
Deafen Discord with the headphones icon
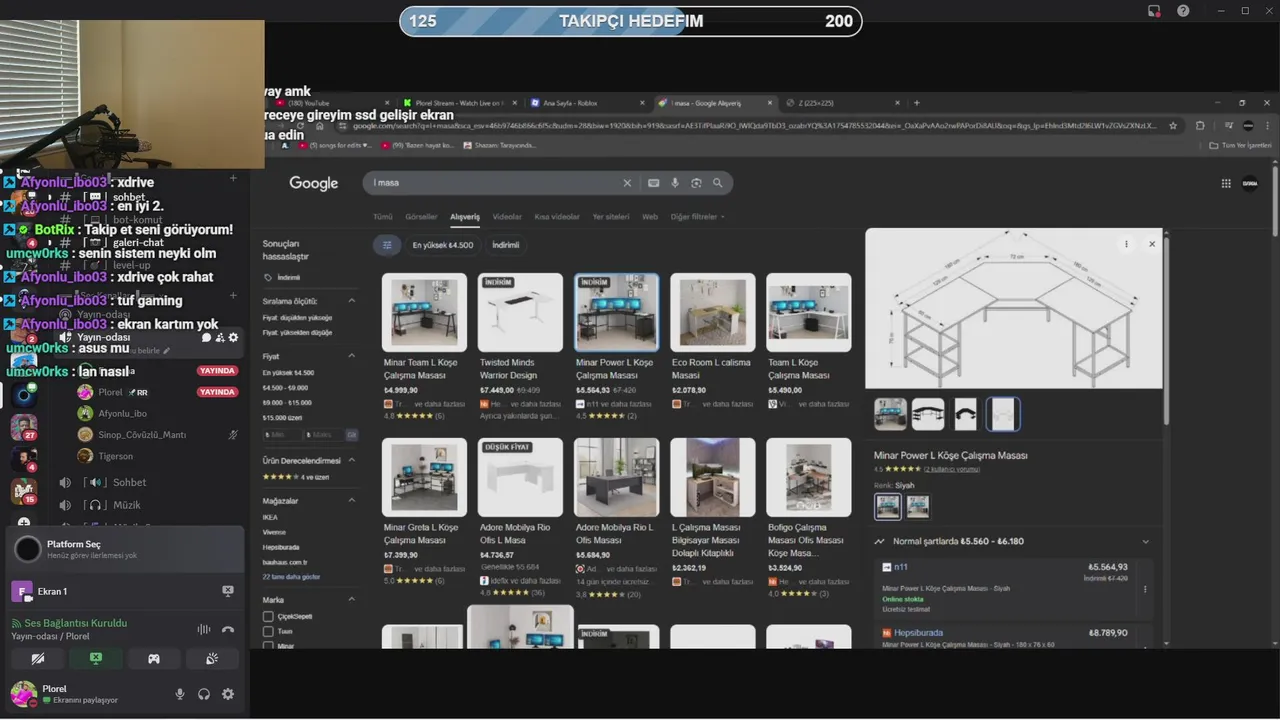point(204,694)
